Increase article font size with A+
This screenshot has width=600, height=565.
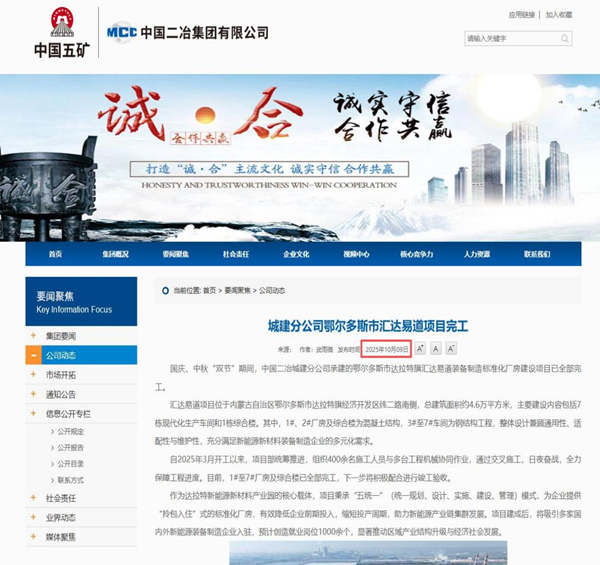(420, 349)
